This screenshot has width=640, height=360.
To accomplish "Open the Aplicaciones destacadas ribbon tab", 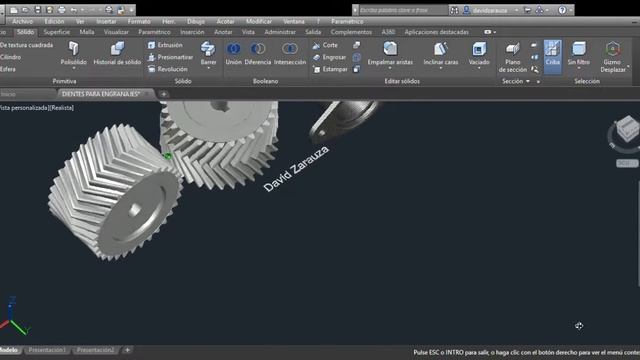I will click(x=436, y=32).
